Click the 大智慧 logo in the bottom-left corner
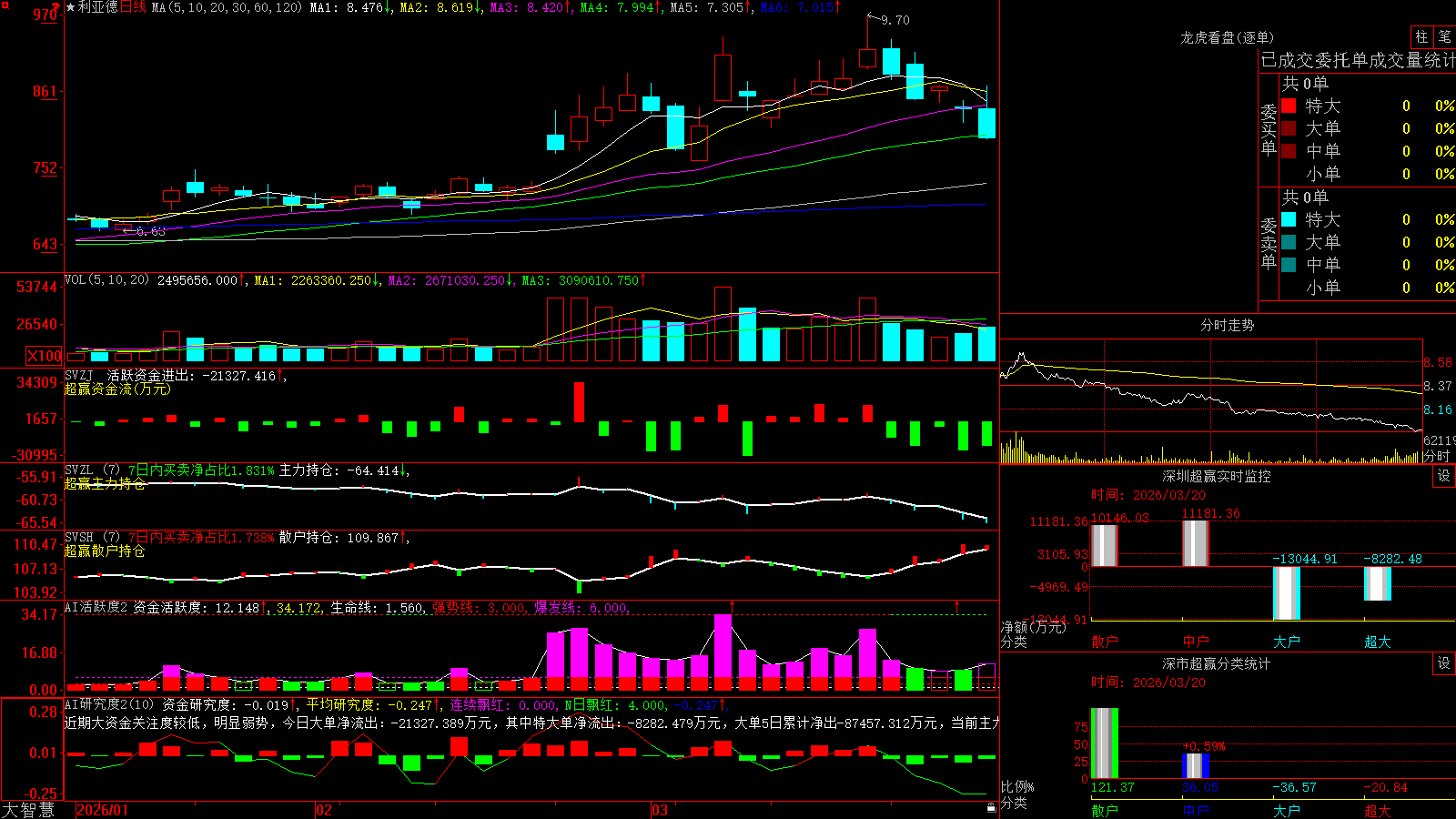The width and height of the screenshot is (1456, 819). coord(28,810)
